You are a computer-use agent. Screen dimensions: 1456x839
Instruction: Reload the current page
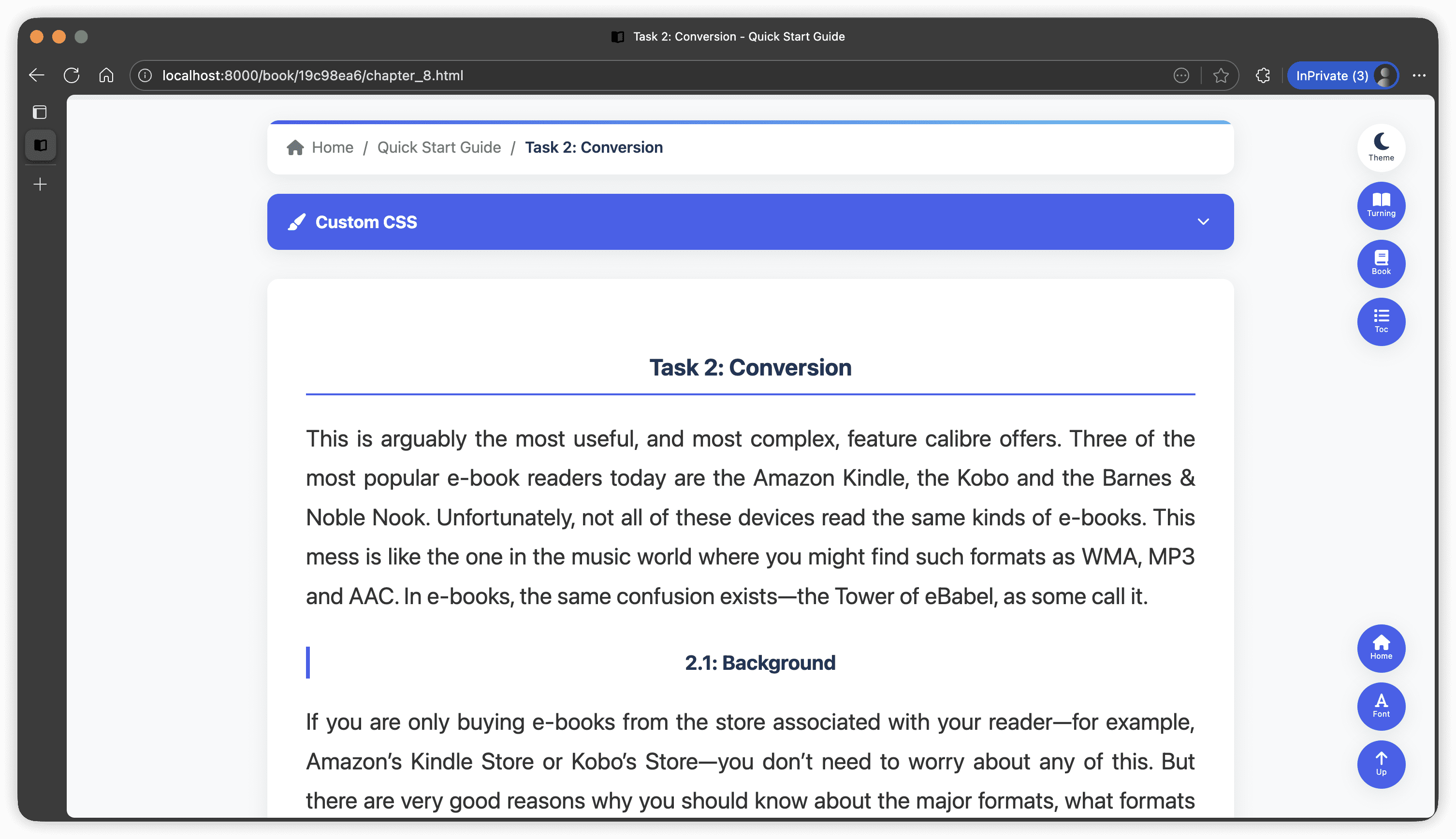coord(72,75)
